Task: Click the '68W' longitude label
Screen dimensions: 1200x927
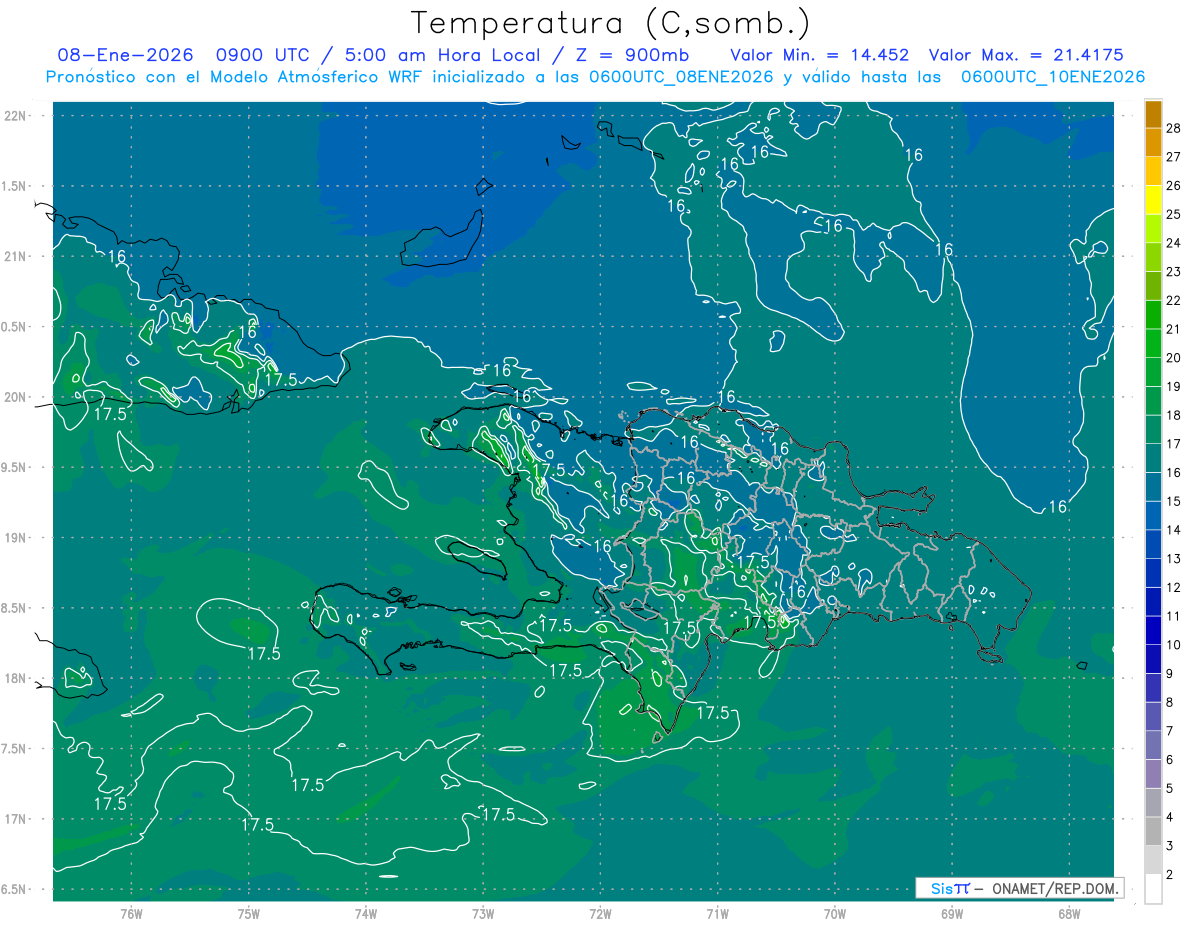Action: click(1069, 914)
